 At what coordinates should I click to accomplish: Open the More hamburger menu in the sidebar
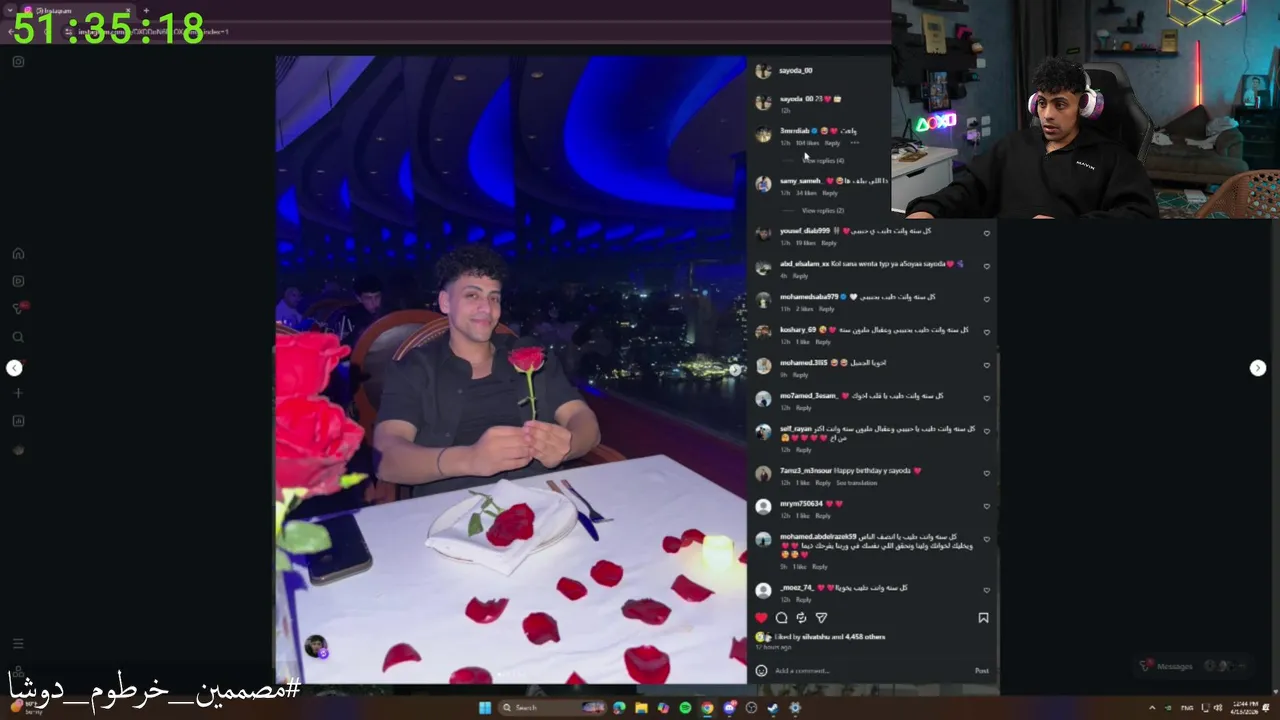(x=18, y=644)
